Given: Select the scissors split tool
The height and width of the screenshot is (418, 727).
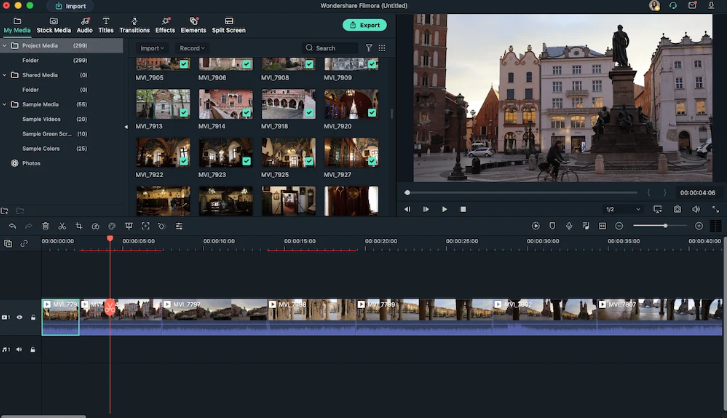Looking at the screenshot, I should pyautogui.click(x=62, y=226).
